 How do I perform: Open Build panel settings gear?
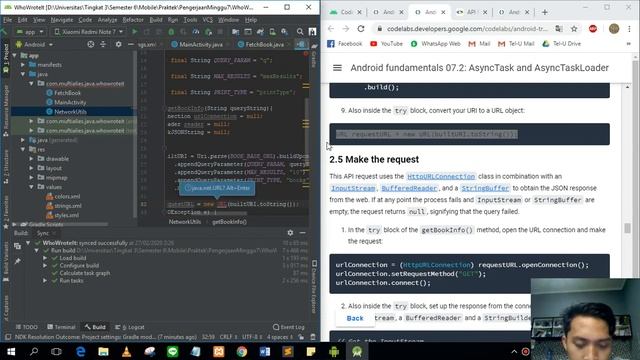point(290,233)
